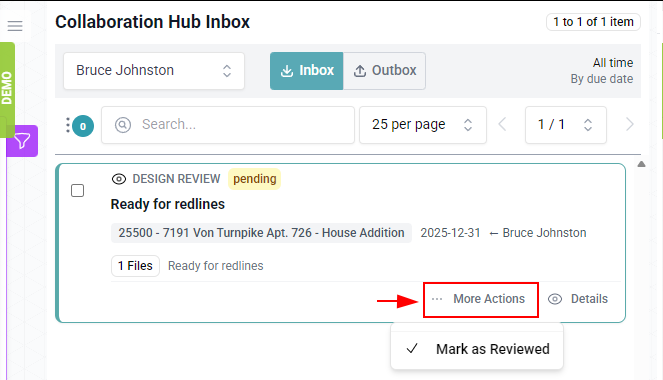The width and height of the screenshot is (663, 380).
Task: Click the green DEMO side tab
Action: 7,89
